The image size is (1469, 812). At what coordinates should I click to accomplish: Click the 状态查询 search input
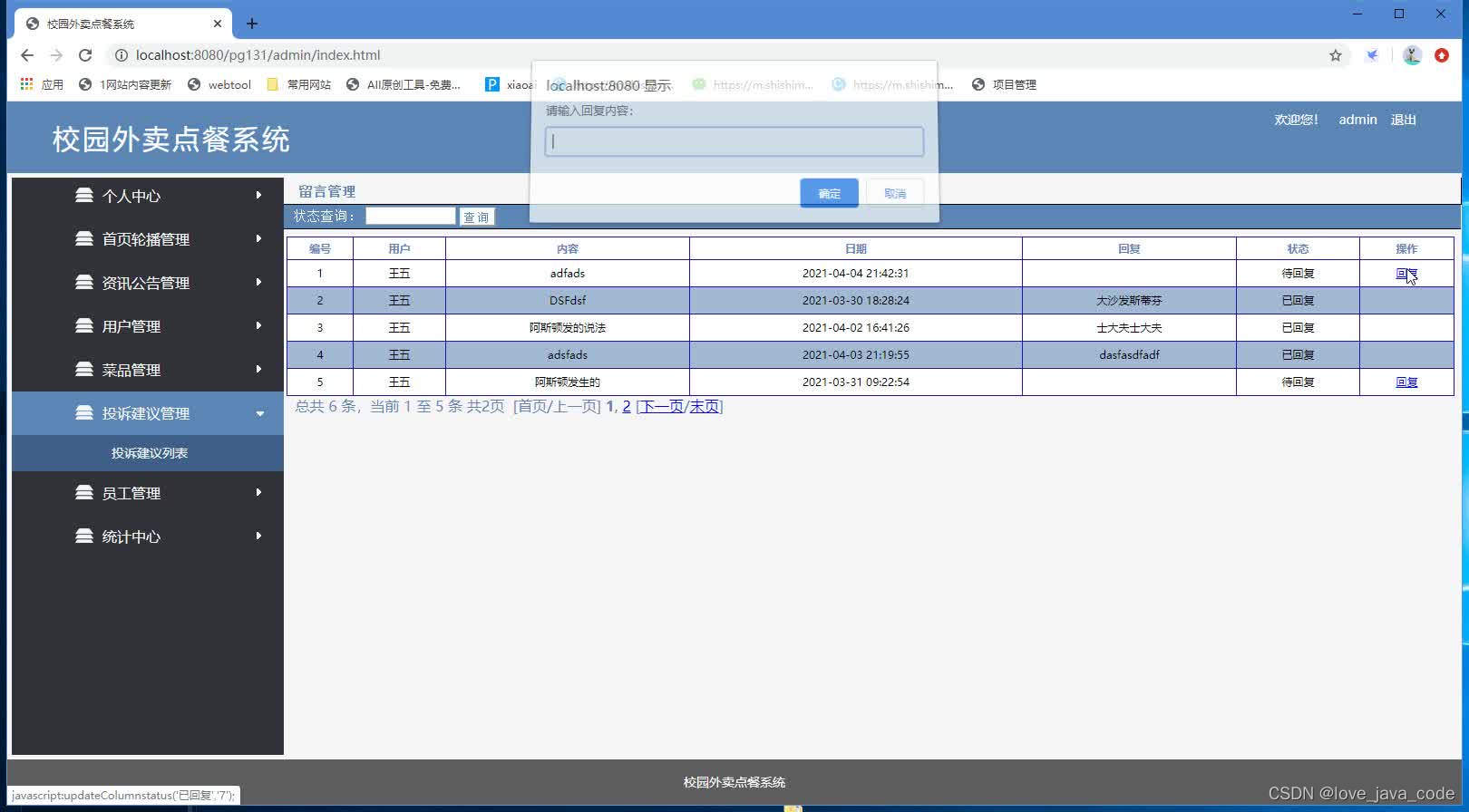411,216
